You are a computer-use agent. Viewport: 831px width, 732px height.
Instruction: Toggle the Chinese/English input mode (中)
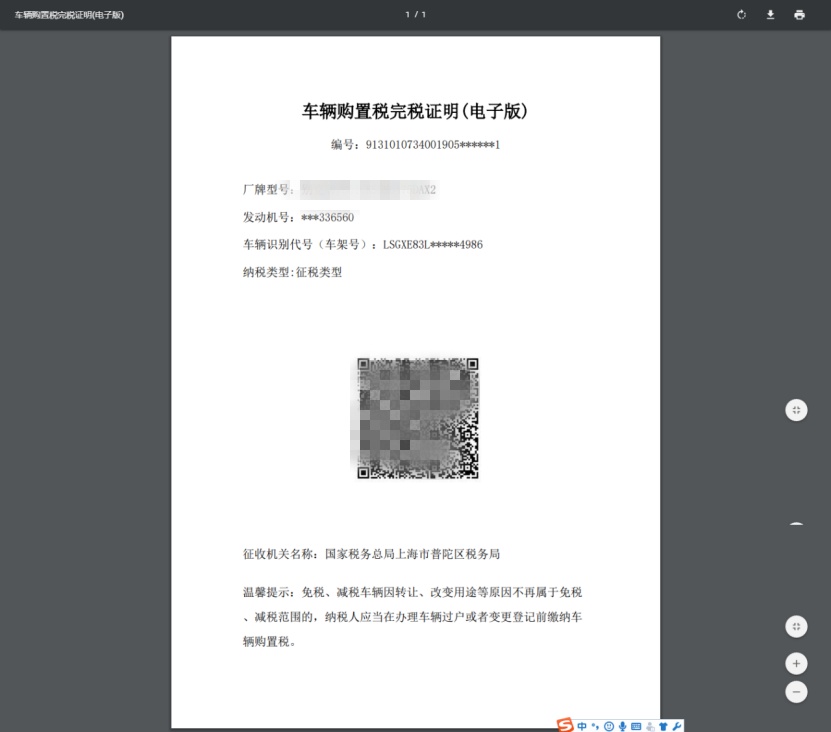pos(582,726)
